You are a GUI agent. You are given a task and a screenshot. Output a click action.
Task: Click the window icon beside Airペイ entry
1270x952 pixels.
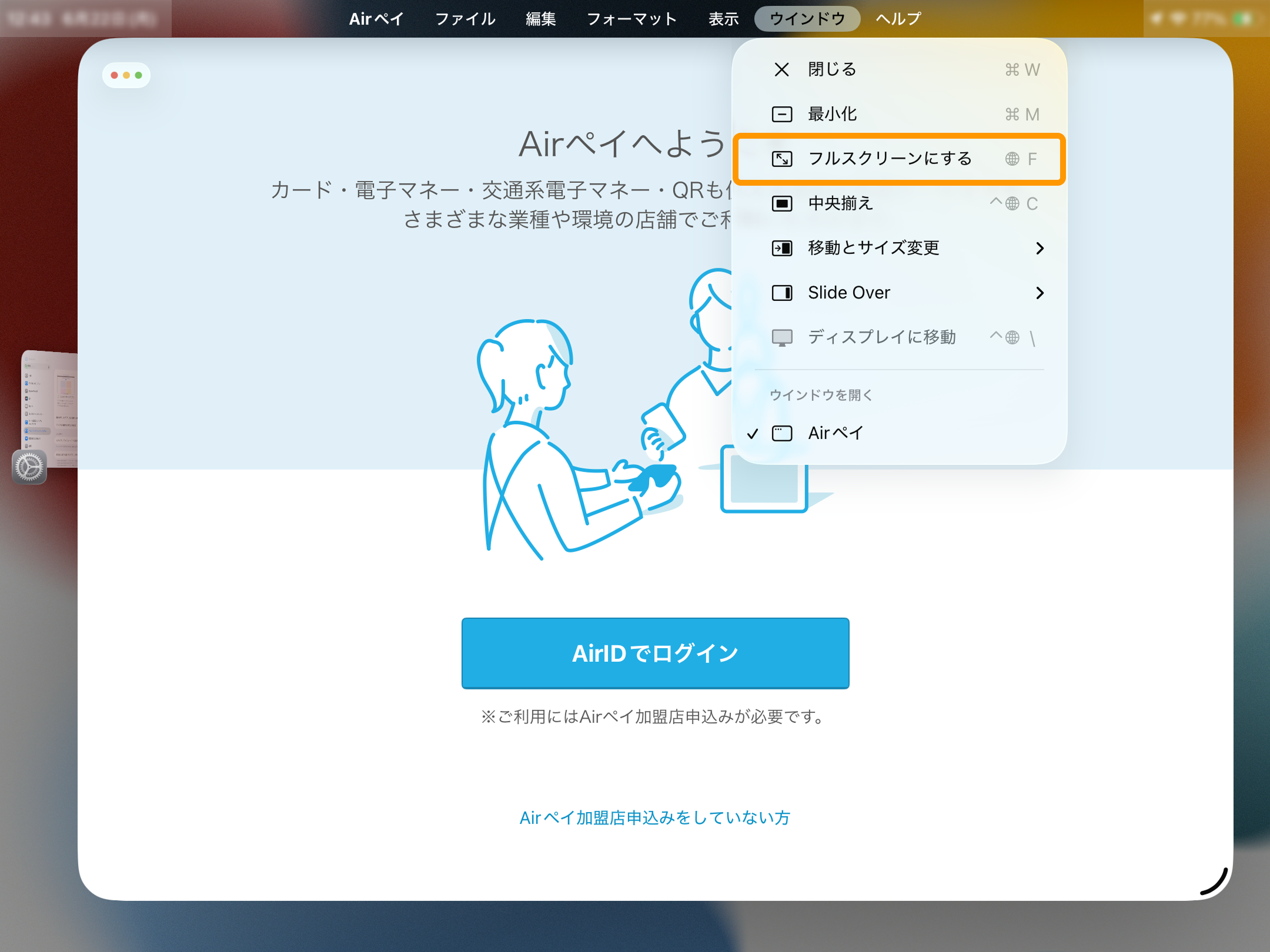781,434
